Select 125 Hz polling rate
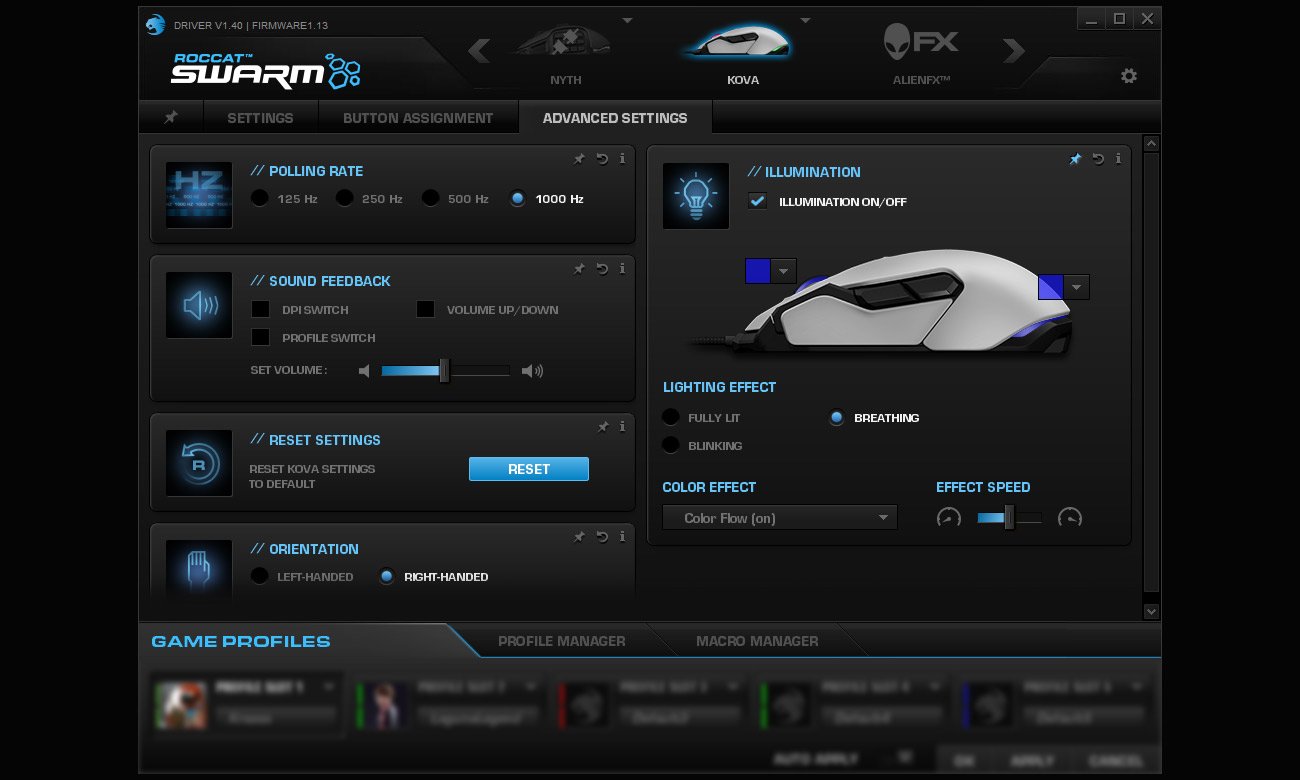 [260, 198]
